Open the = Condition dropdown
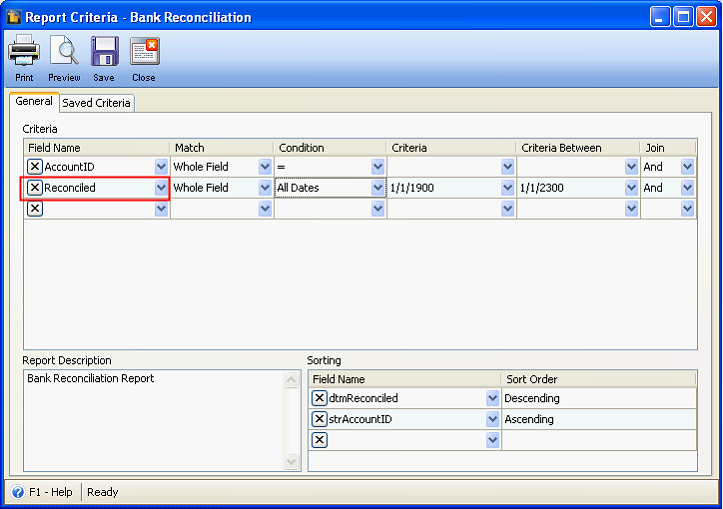 click(378, 166)
